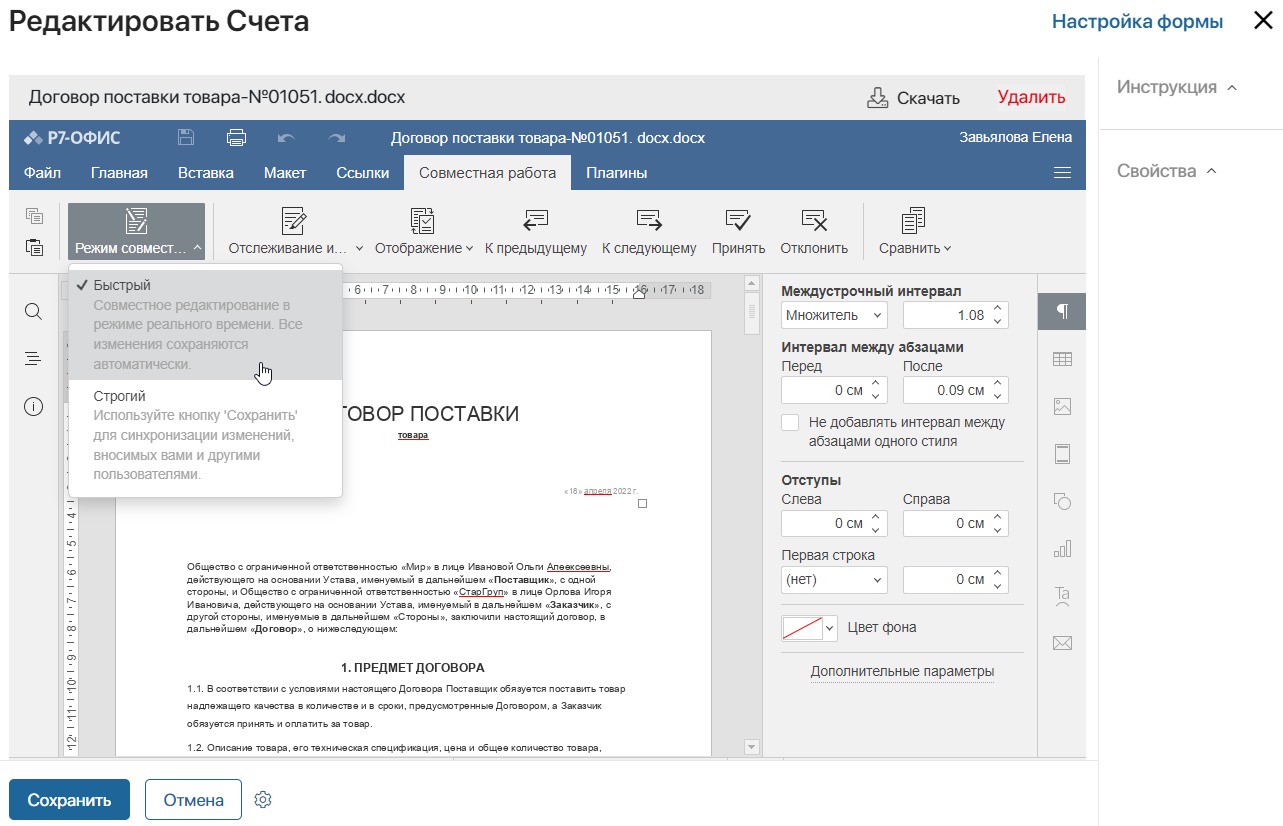1283x826 pixels.
Task: Open Дополнительные параметры link
Action: click(x=902, y=671)
